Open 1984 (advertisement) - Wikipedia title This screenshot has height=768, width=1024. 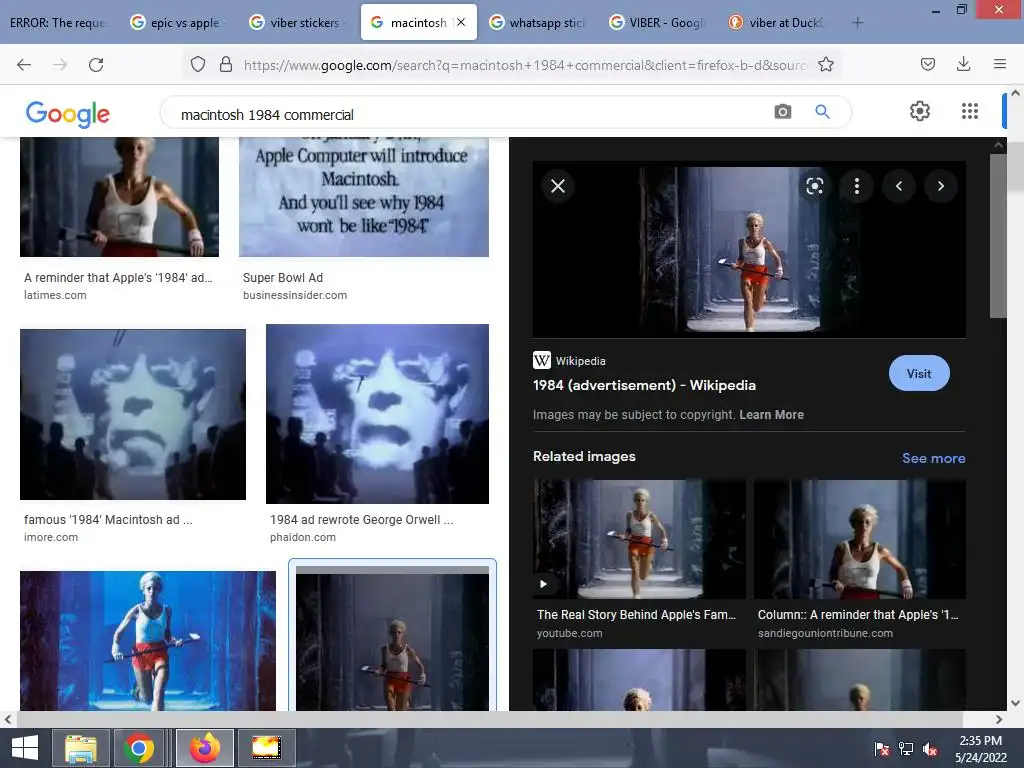point(644,385)
